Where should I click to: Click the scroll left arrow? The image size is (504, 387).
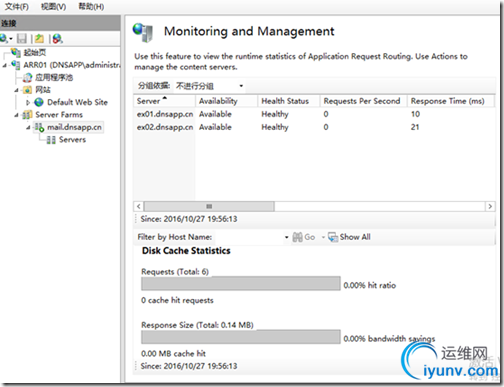tap(139, 206)
